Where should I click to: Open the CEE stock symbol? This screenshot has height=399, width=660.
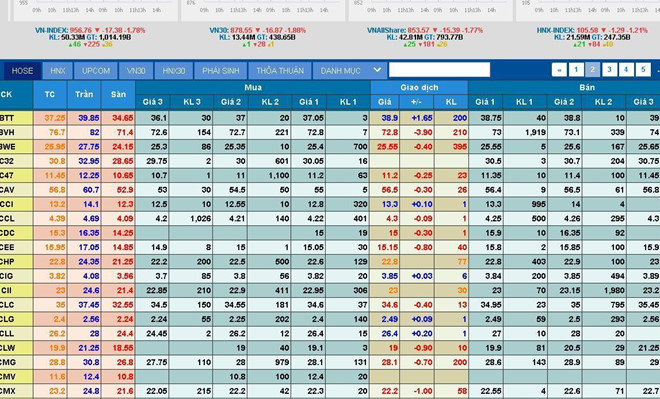[x=7, y=247]
